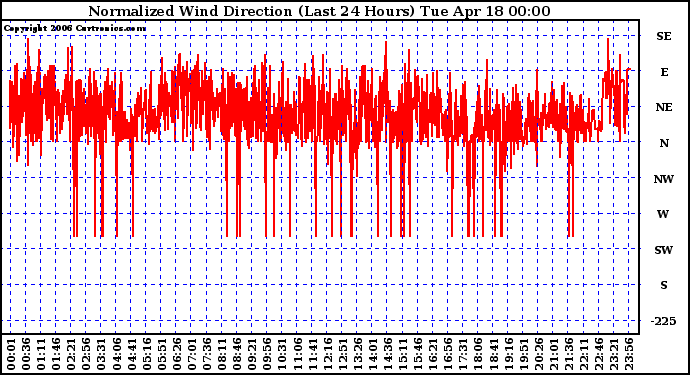690x375 pixels.
Task: Click the E direction axis label
Action: click(664, 72)
